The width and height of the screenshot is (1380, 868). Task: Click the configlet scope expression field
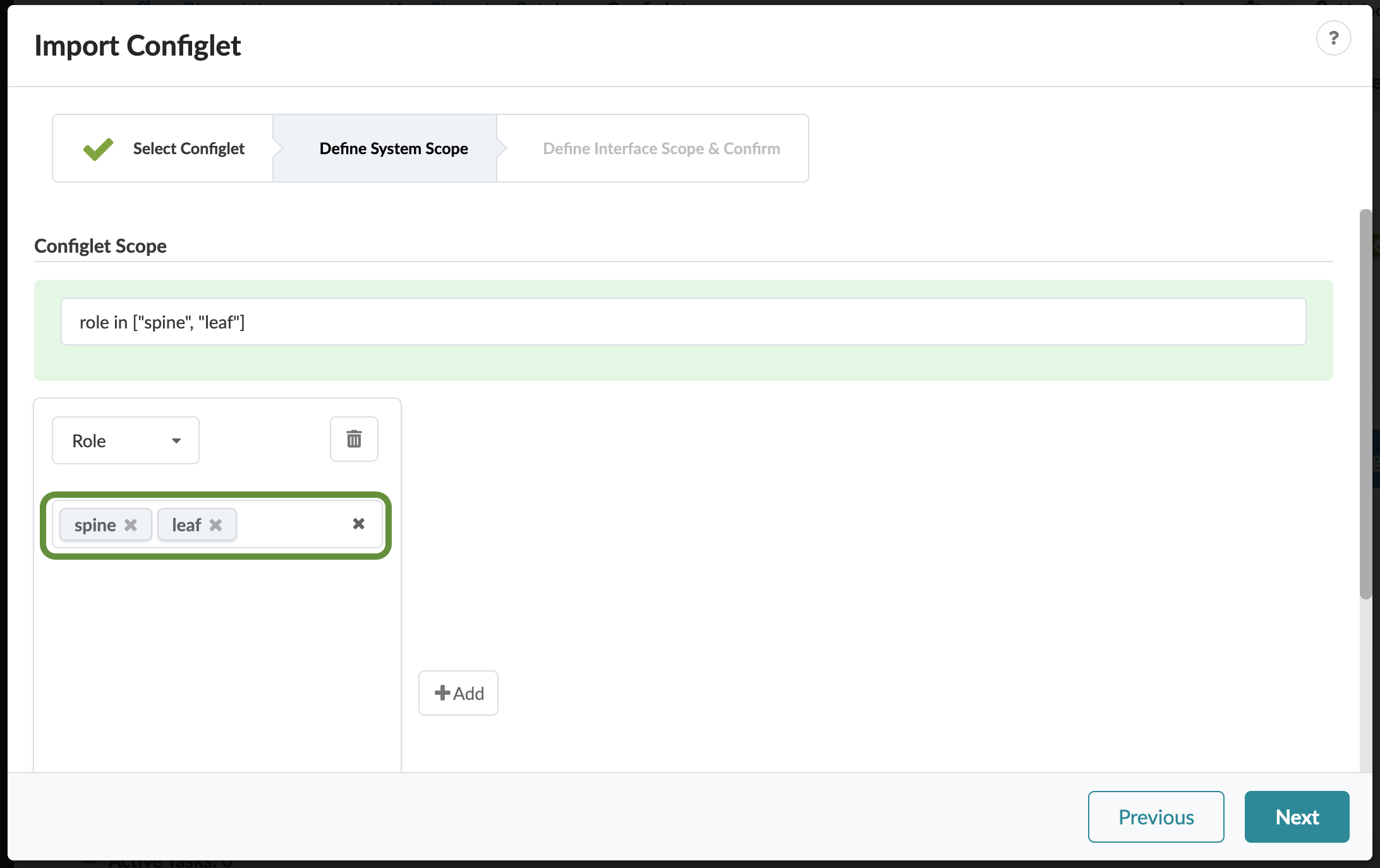683,322
